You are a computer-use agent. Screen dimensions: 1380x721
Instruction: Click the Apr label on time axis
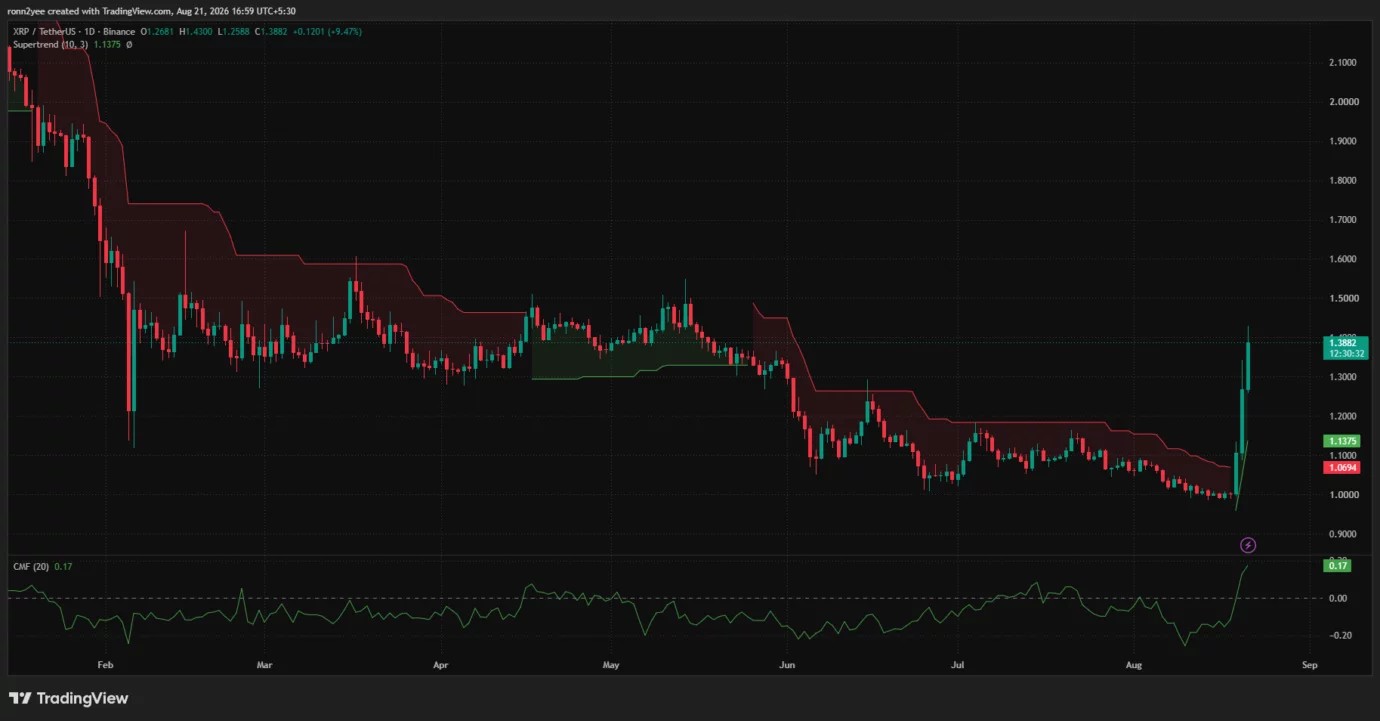tap(441, 664)
